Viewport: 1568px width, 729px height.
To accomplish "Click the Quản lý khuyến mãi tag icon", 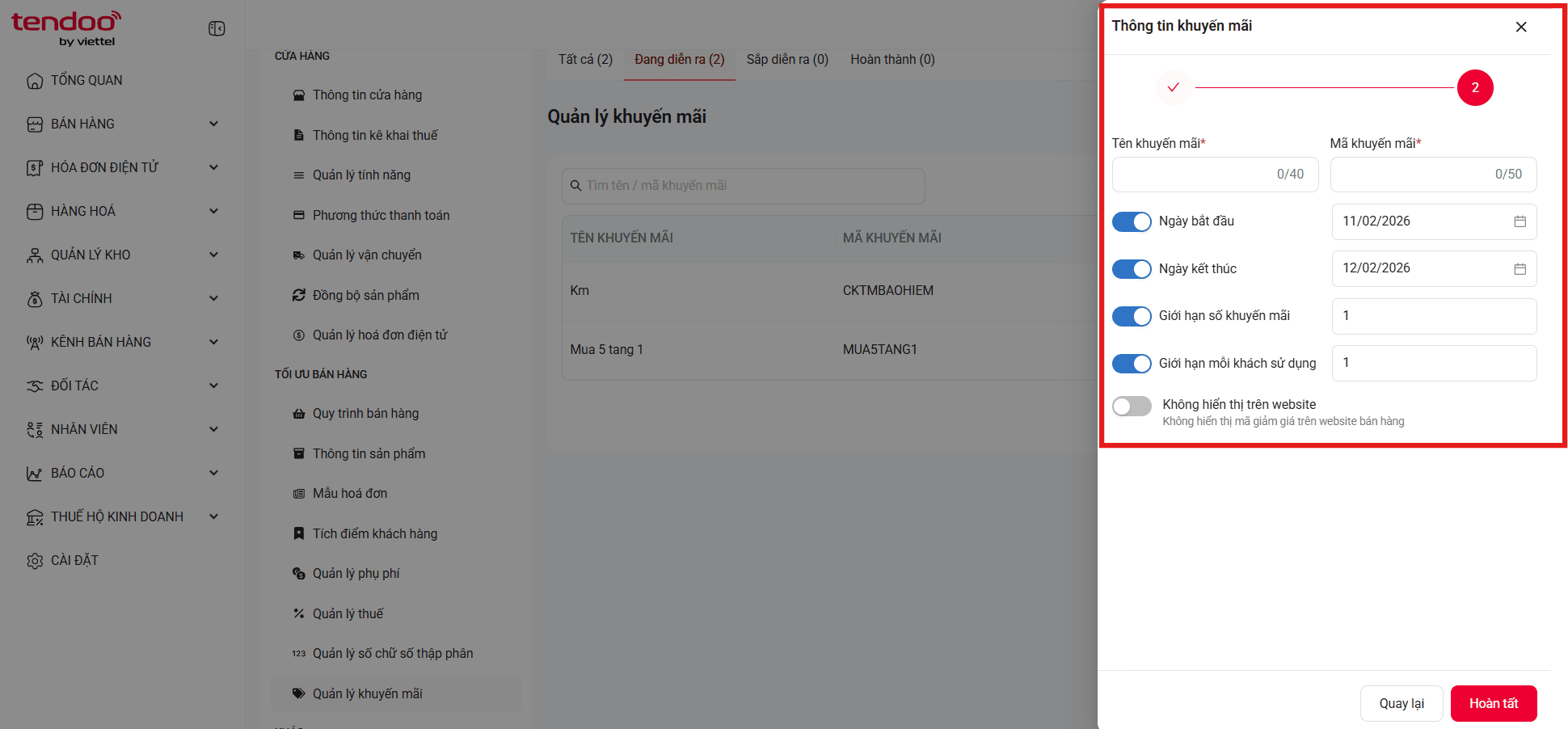I will point(298,693).
